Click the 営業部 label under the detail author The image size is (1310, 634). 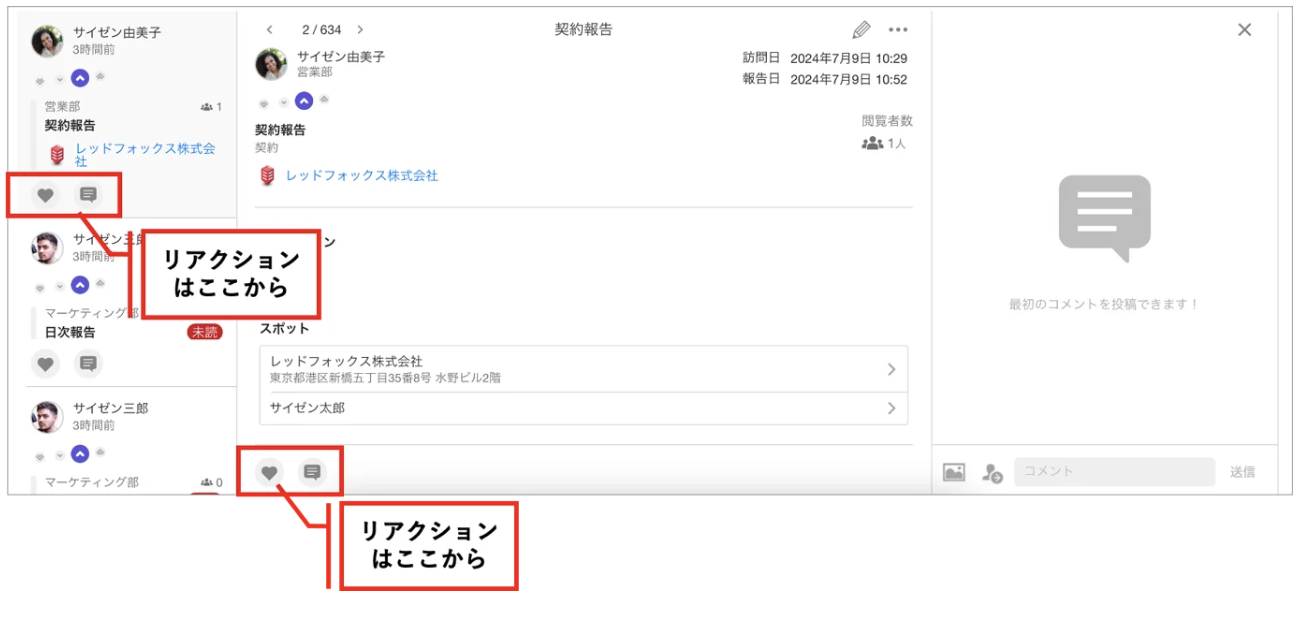pos(316,73)
